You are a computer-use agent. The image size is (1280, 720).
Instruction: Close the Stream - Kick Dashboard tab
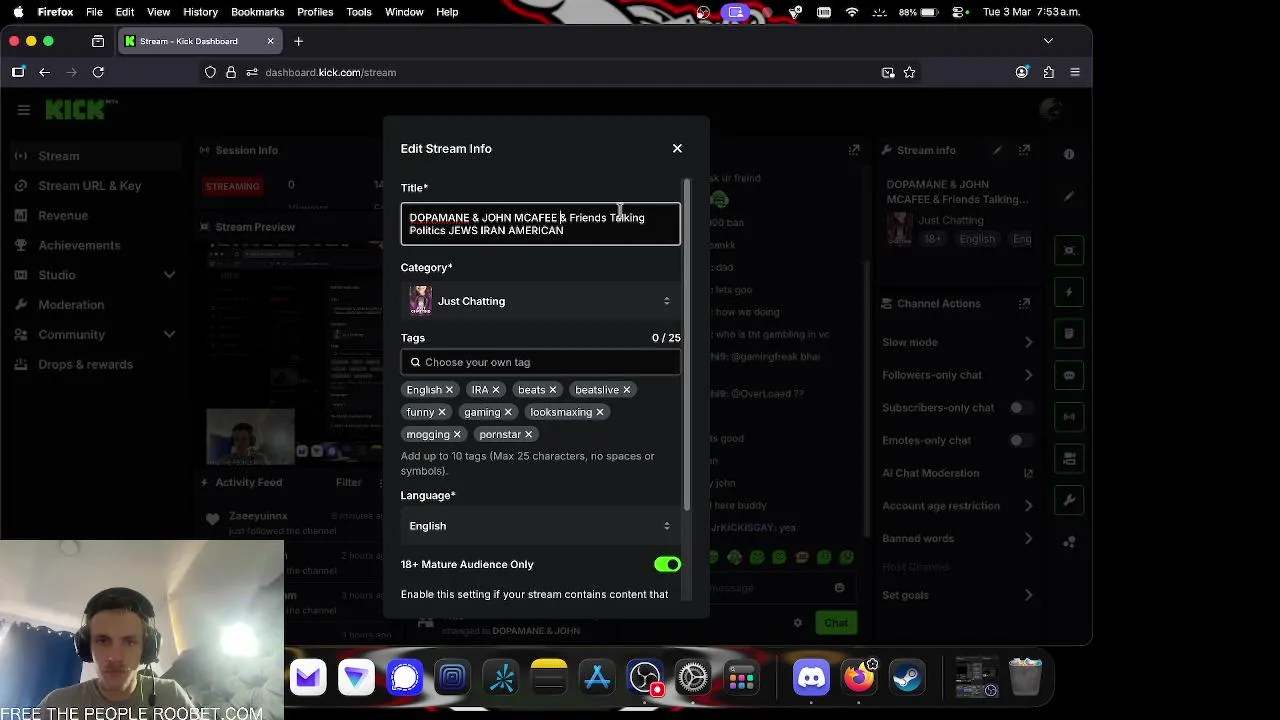tap(270, 41)
